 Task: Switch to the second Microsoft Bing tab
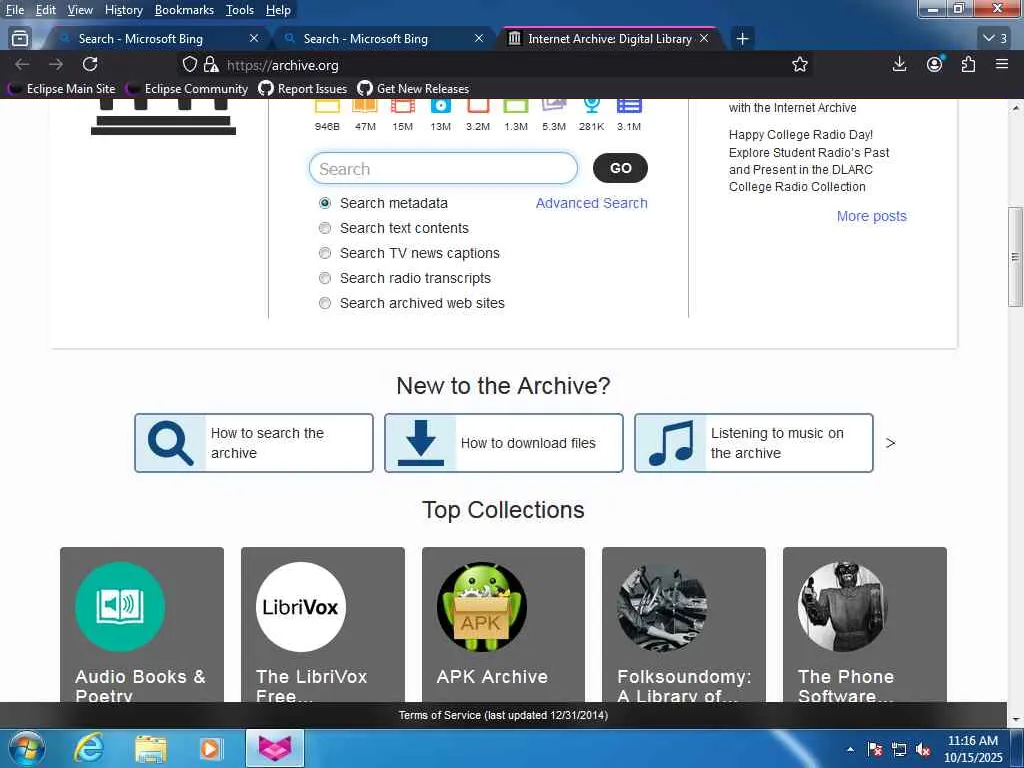(x=382, y=39)
